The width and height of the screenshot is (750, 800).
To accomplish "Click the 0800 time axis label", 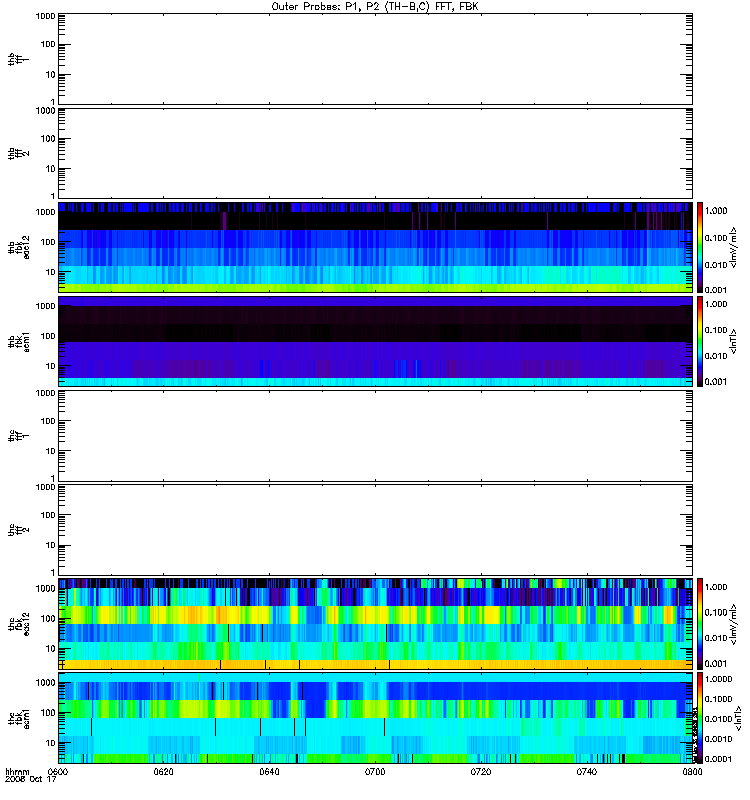I will click(692, 772).
